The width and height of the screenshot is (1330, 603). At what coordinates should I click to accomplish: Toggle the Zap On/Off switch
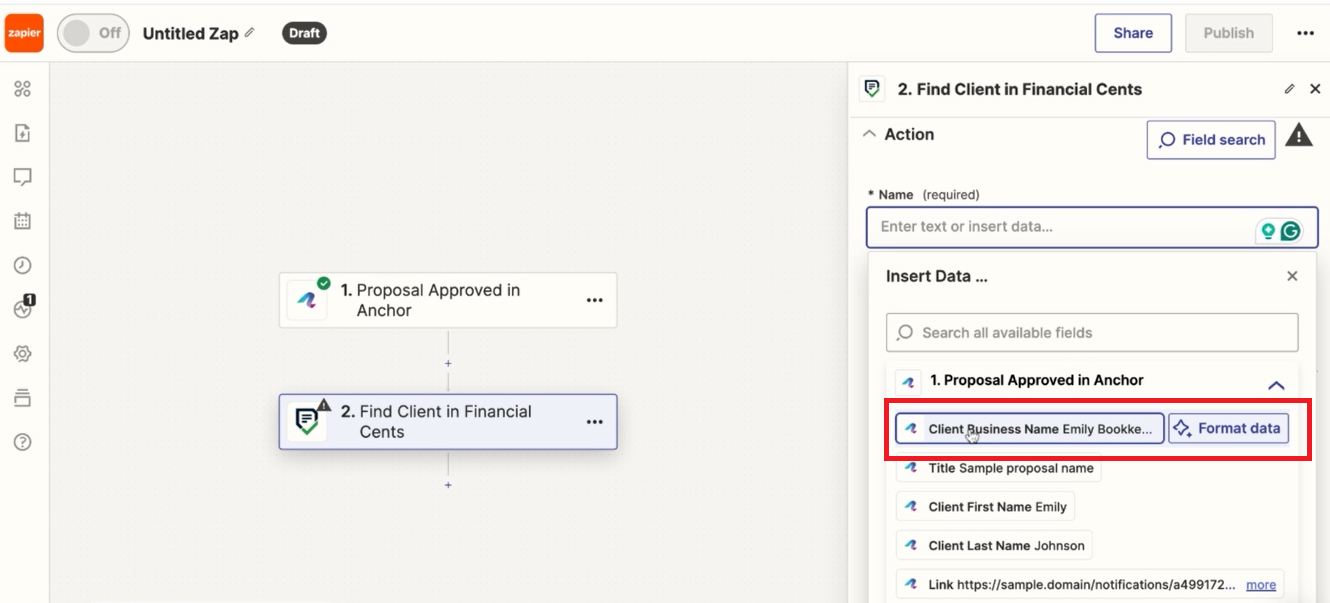pyautogui.click(x=93, y=33)
